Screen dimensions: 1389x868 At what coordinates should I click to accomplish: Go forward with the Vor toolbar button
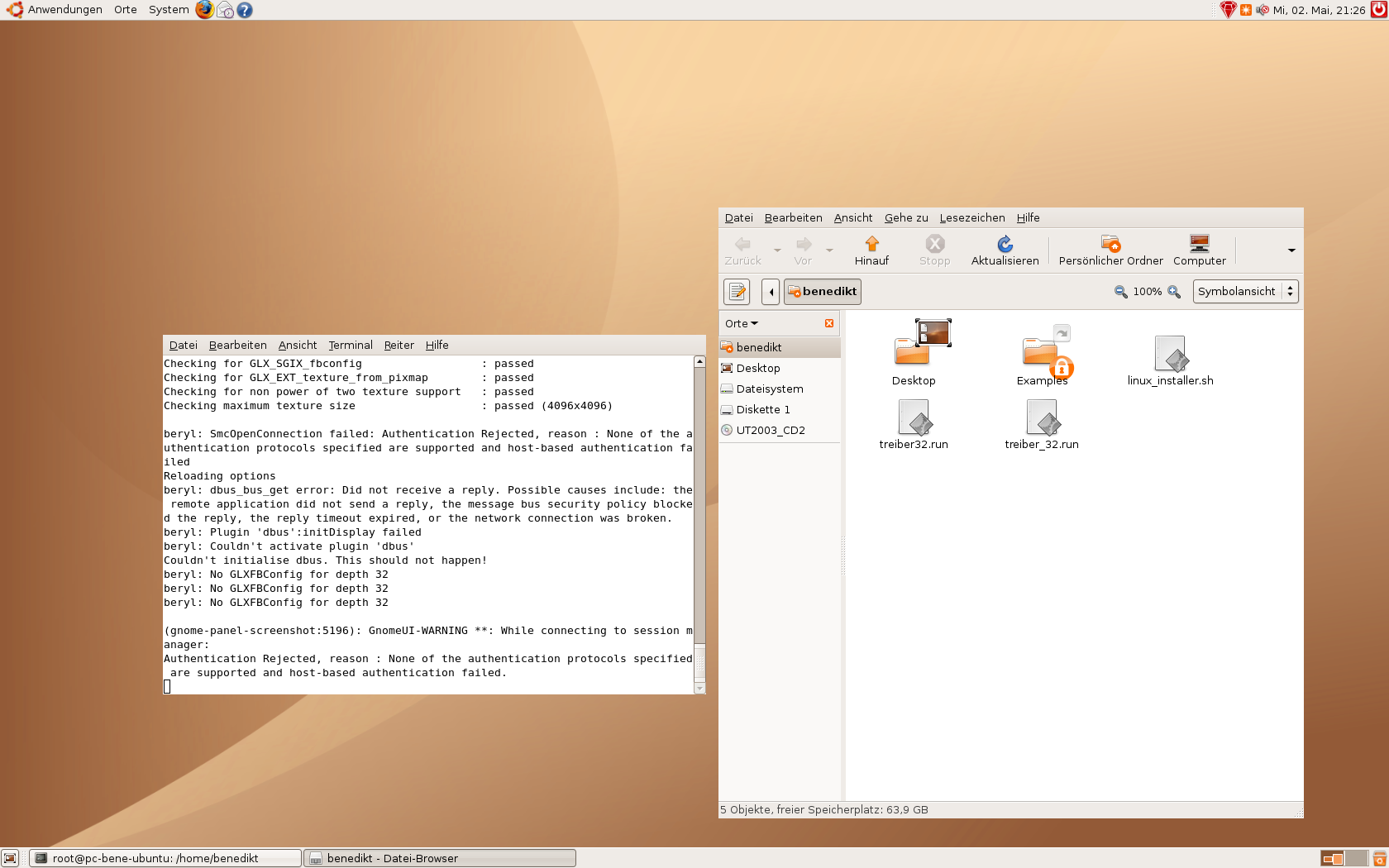coord(803,250)
